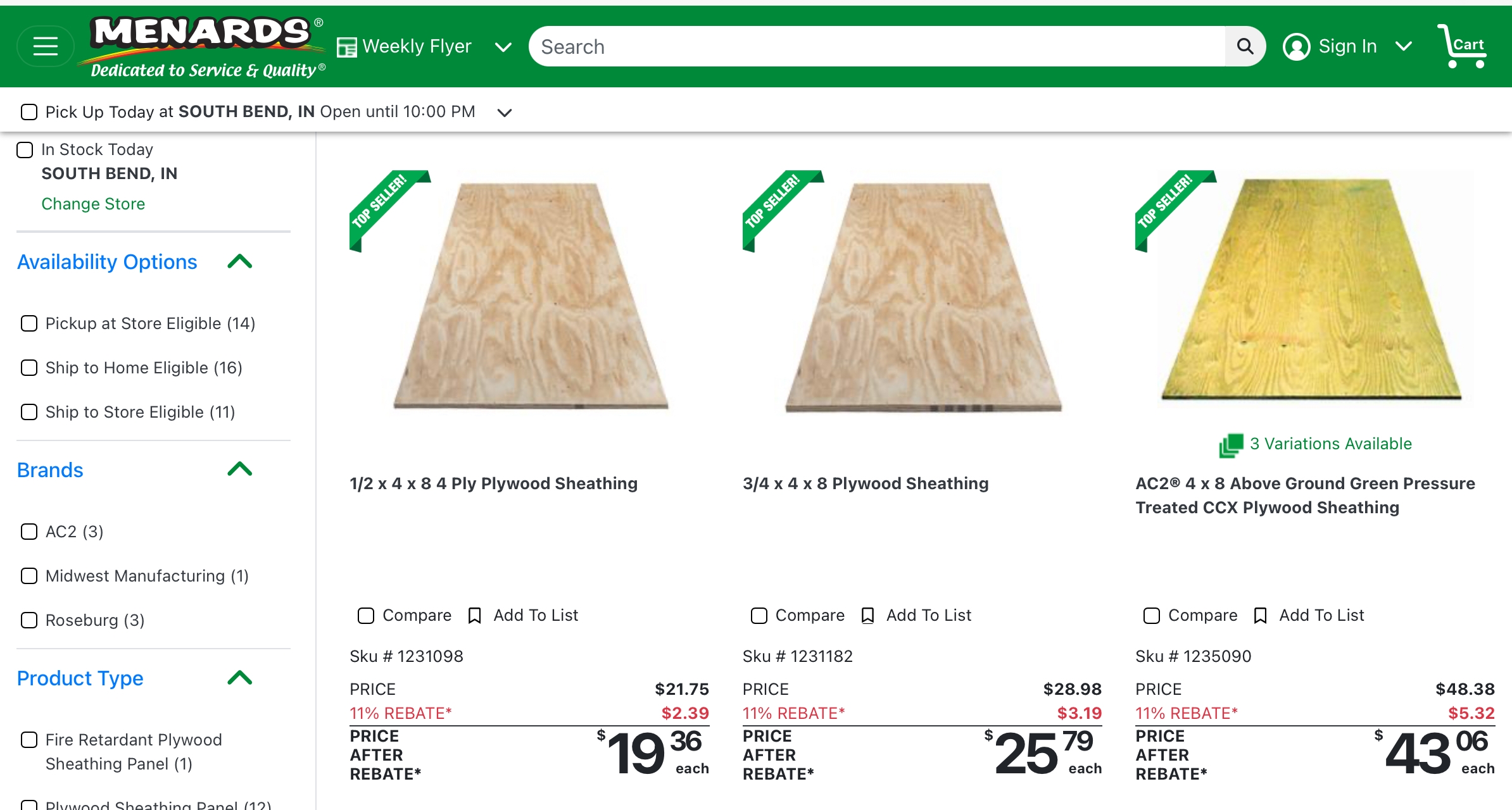This screenshot has height=810, width=1512.
Task: Click the Weekly Flyer icon
Action: [x=346, y=47]
